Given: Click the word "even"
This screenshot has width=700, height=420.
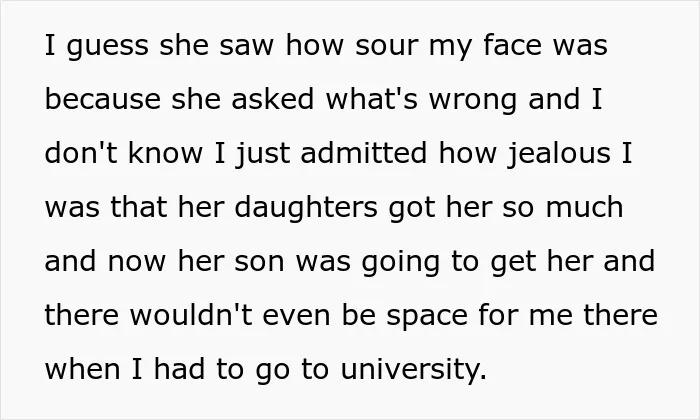Looking at the screenshot, I should [296, 316].
